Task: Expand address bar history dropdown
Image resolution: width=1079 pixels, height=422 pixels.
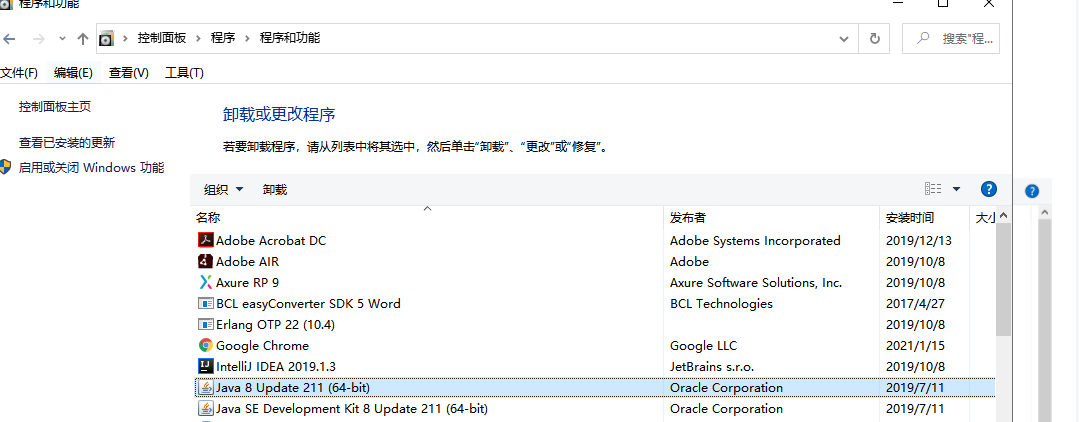Action: point(844,39)
